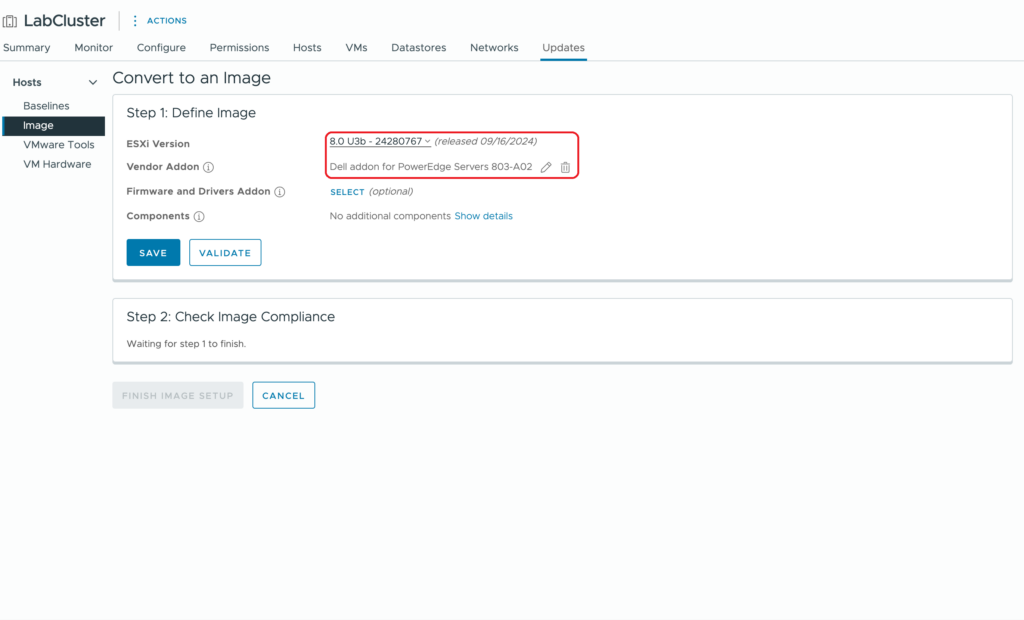1024x620 pixels.
Task: Click the Validate button
Action: pyautogui.click(x=225, y=253)
